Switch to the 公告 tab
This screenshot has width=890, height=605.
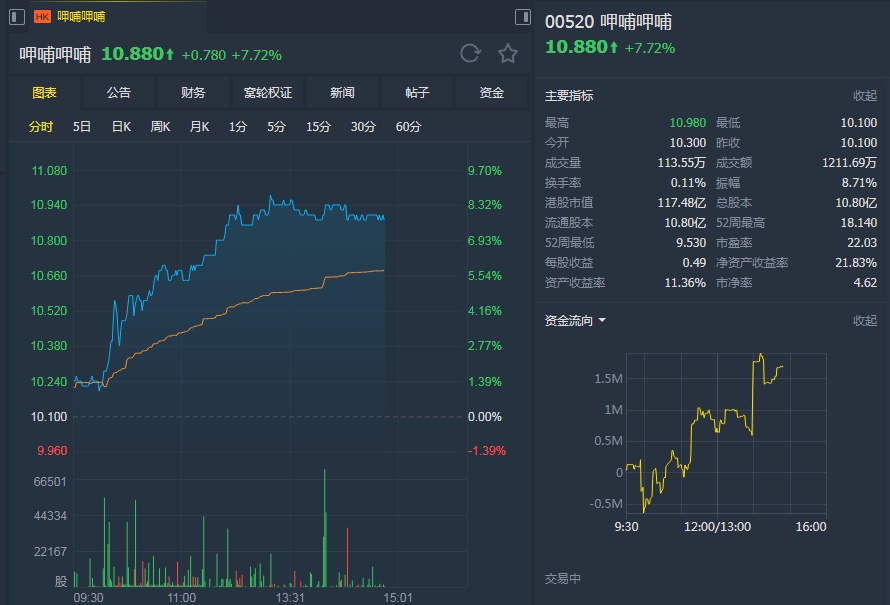[119, 93]
